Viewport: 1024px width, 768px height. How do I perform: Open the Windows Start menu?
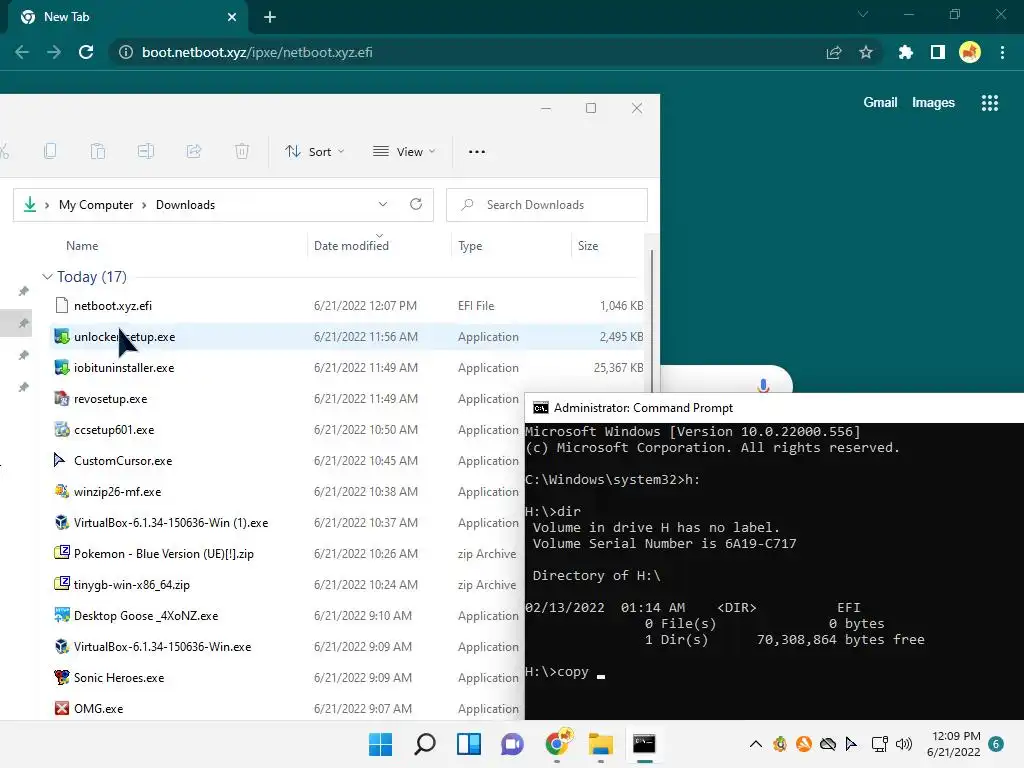point(381,744)
